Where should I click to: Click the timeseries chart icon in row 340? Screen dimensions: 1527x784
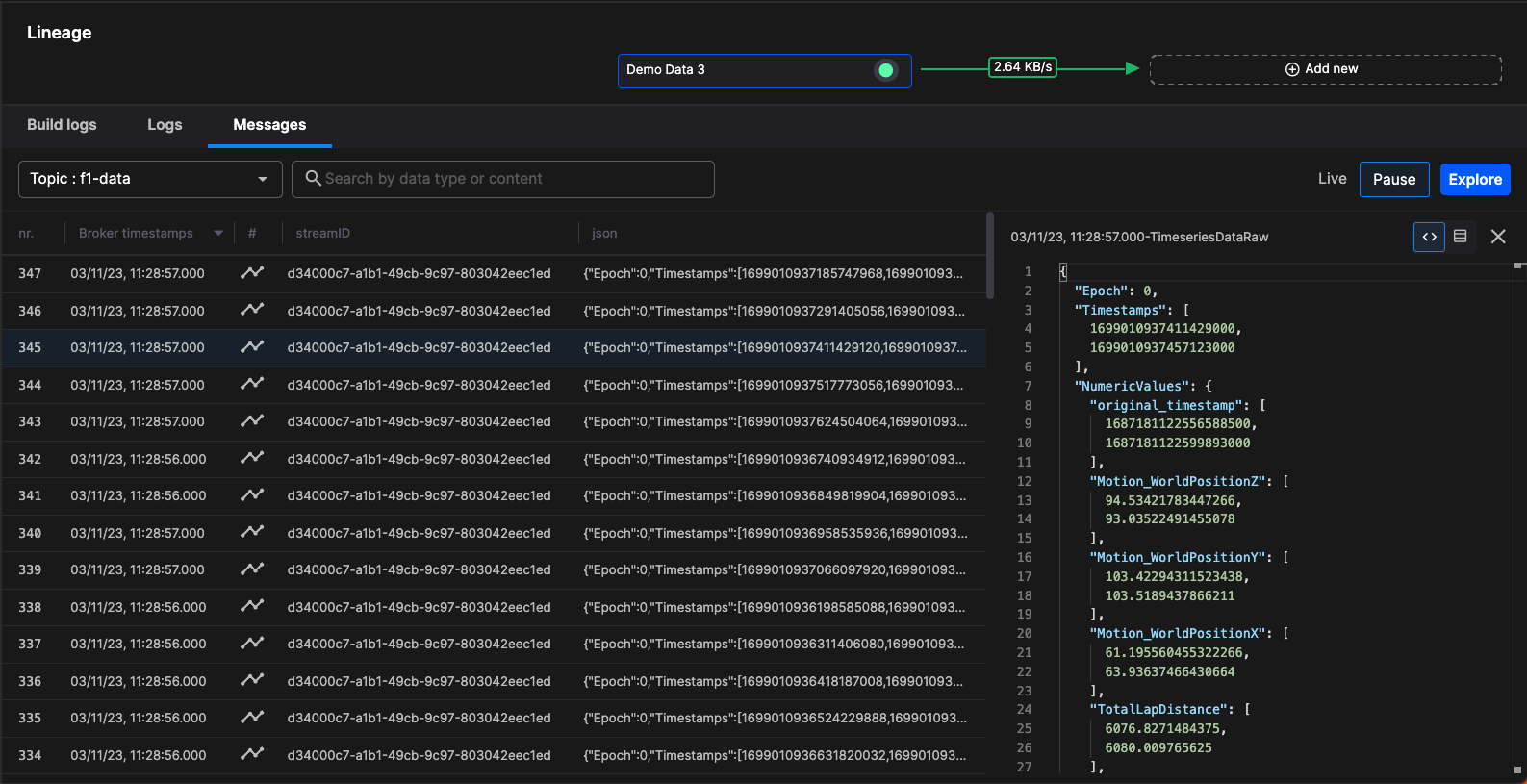click(x=252, y=532)
